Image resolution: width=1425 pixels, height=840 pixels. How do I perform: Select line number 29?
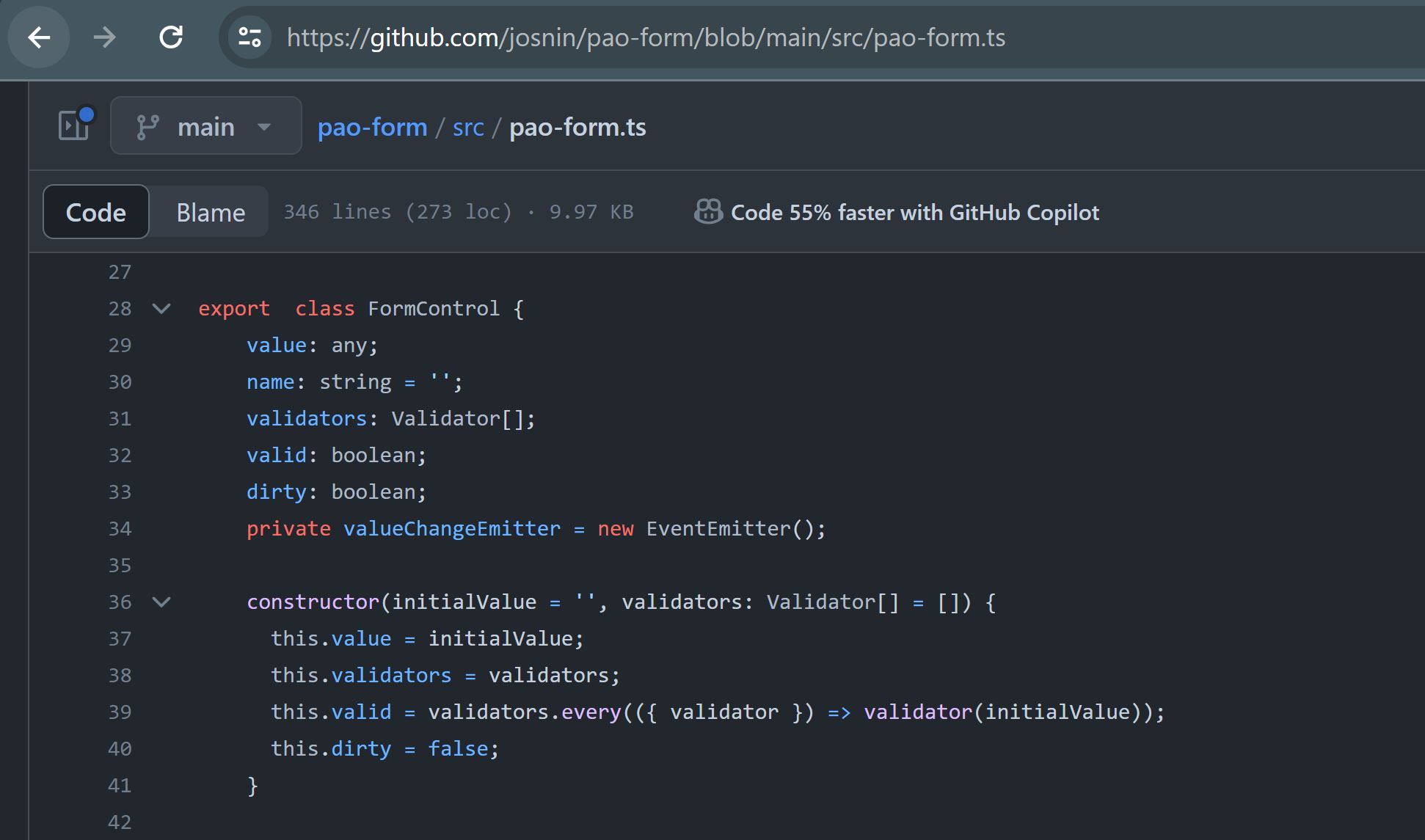click(120, 346)
